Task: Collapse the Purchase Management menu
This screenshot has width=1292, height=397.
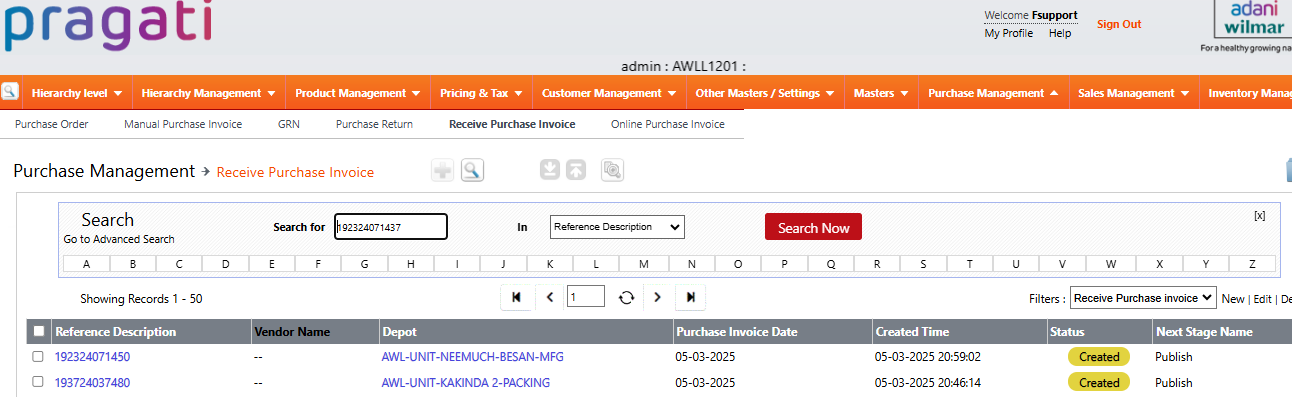Action: point(993,93)
